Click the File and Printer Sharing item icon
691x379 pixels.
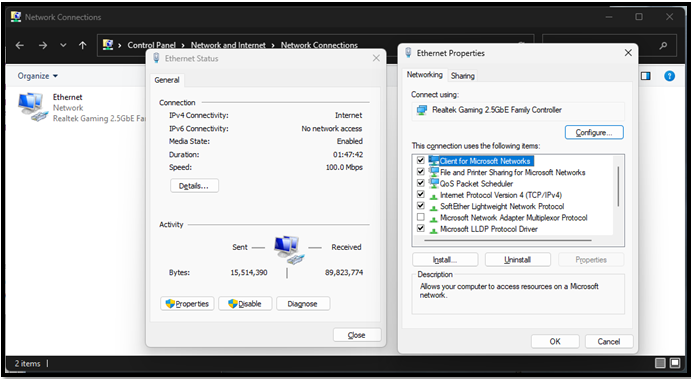click(x=434, y=172)
